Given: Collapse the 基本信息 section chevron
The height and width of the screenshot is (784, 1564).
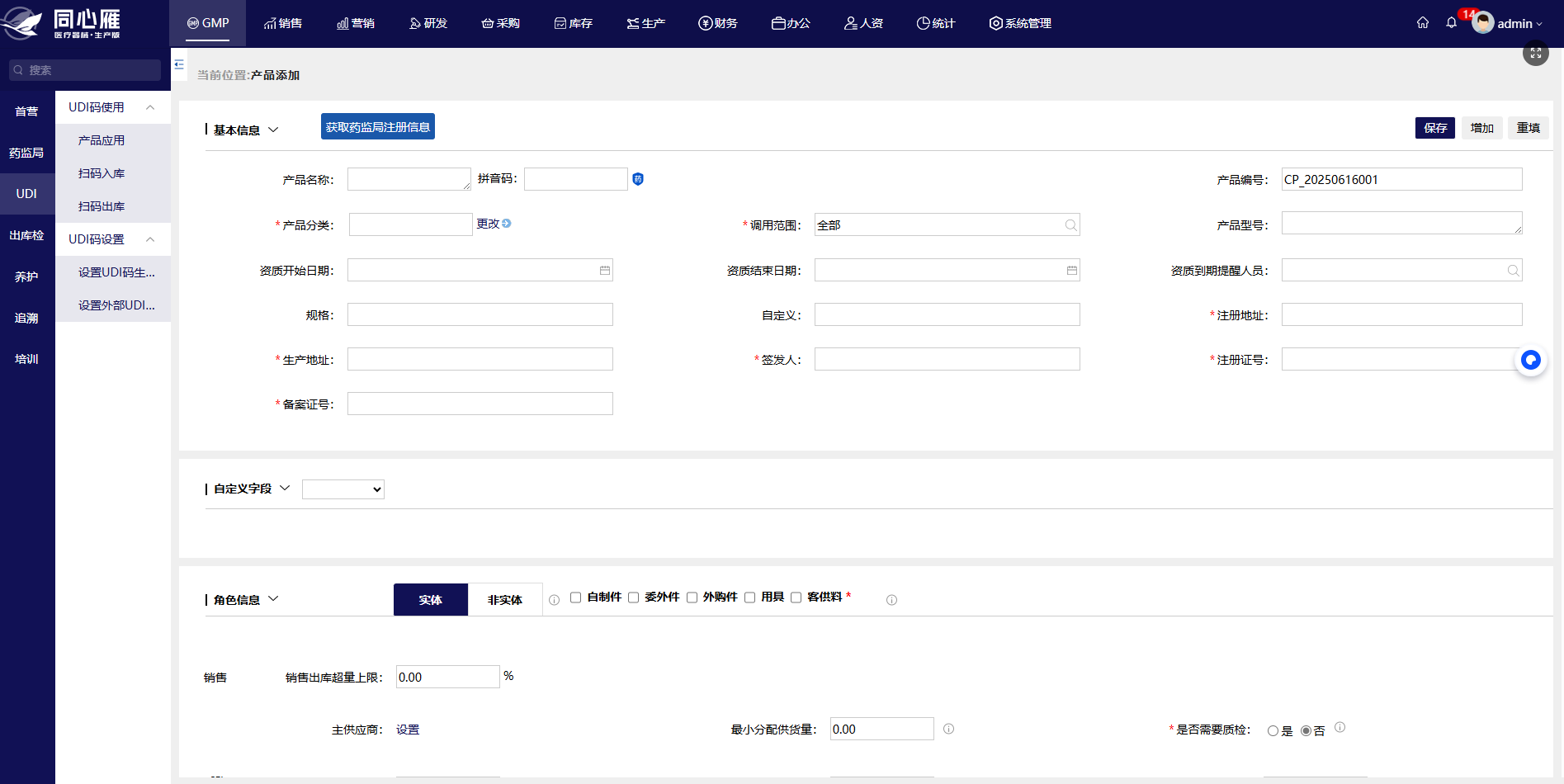Looking at the screenshot, I should (274, 130).
